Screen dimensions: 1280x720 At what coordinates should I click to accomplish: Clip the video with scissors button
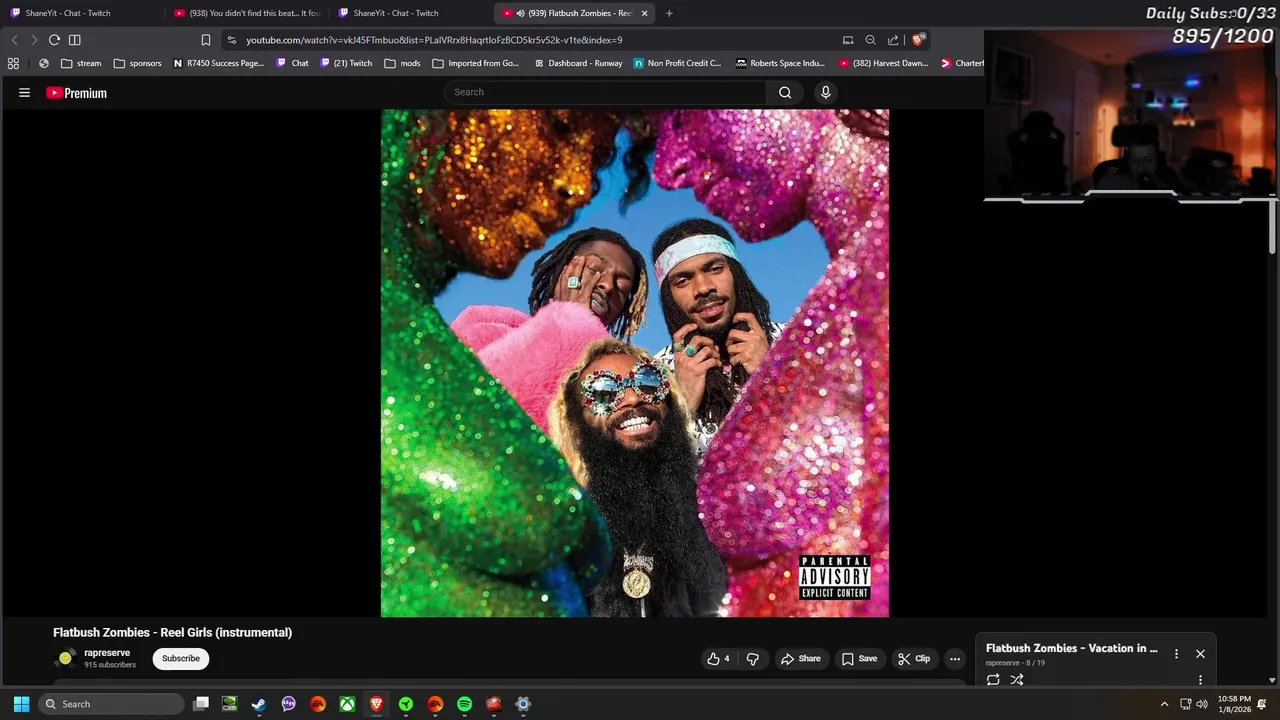click(914, 658)
